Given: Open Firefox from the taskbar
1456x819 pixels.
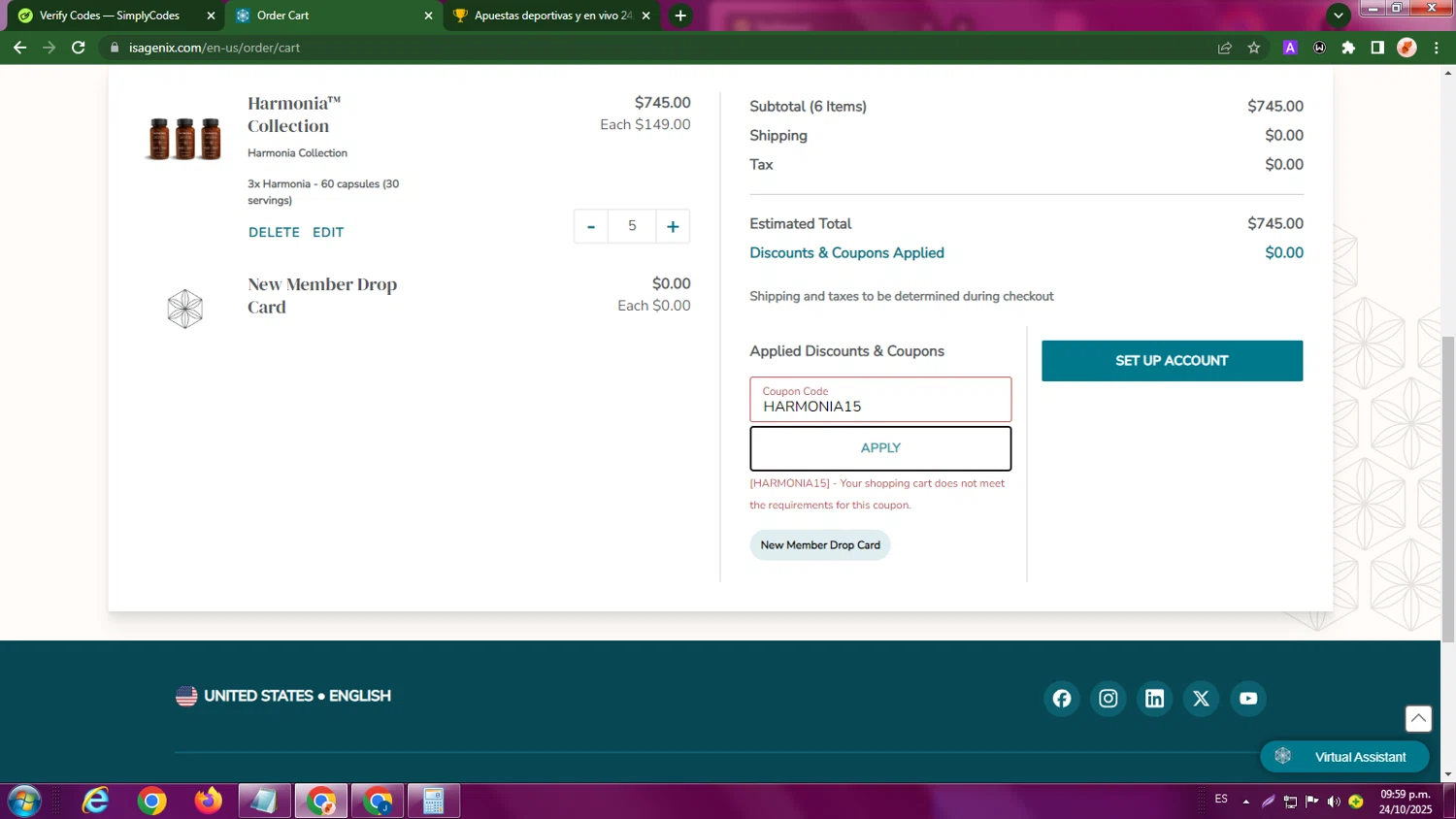Looking at the screenshot, I should coord(208,802).
